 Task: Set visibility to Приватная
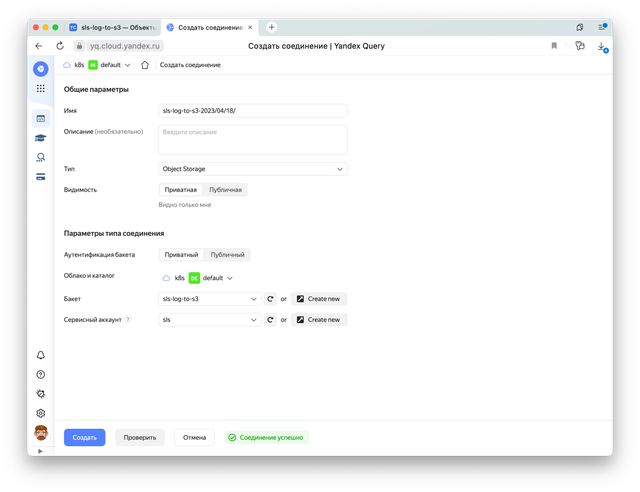click(x=181, y=189)
